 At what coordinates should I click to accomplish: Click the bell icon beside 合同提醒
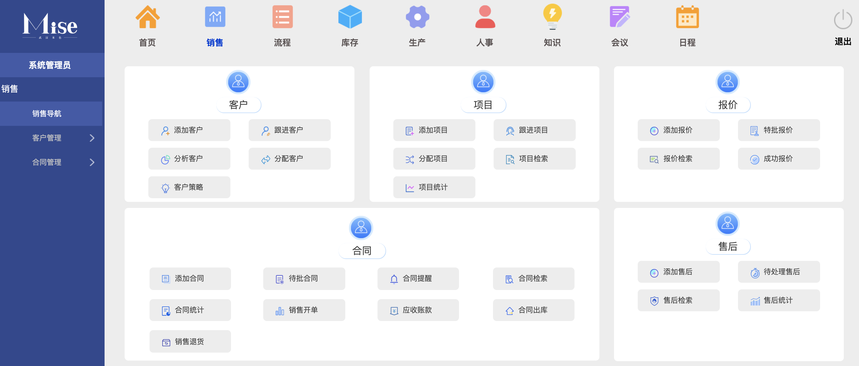(x=394, y=279)
